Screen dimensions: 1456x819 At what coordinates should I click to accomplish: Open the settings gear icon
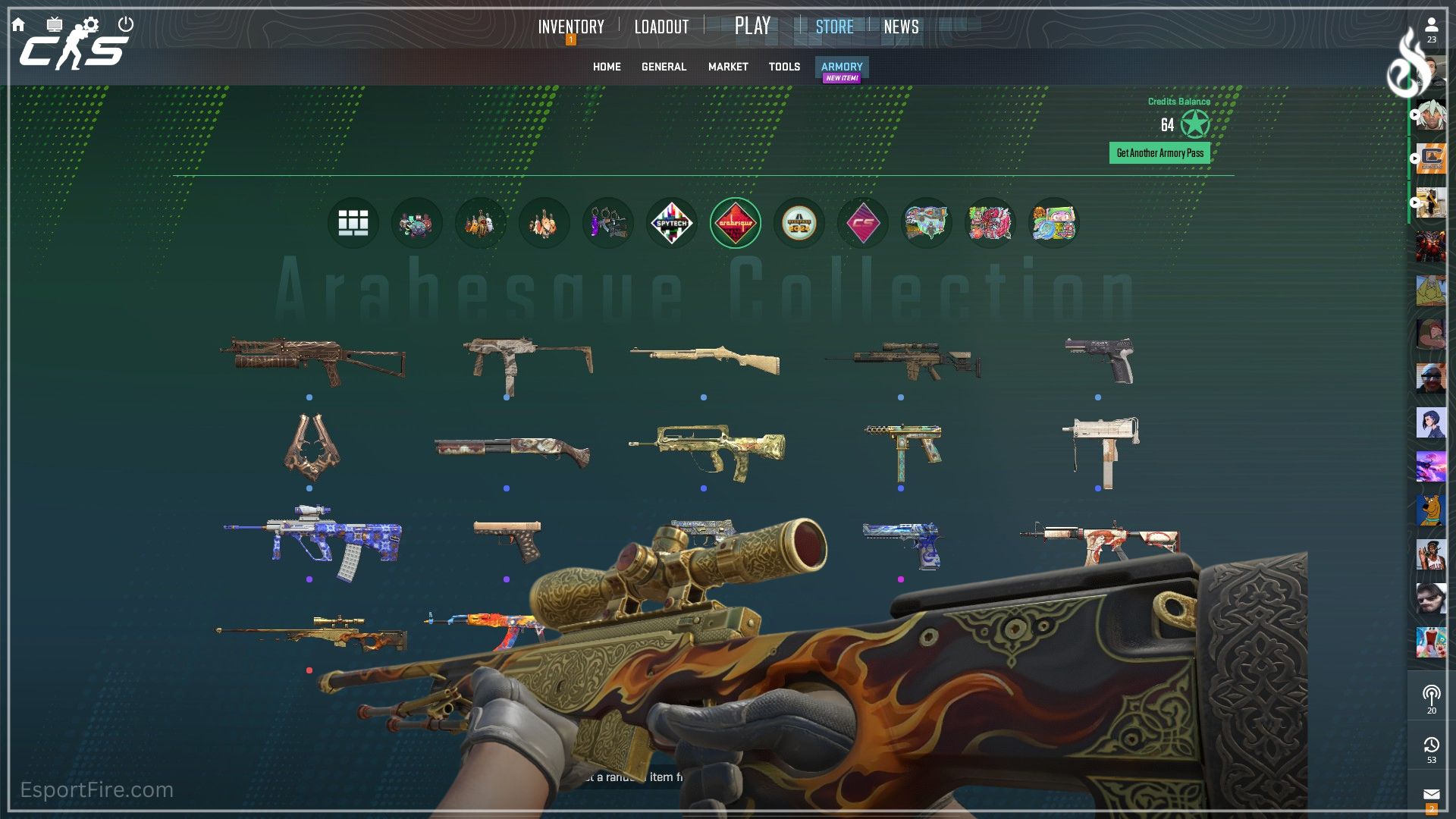[91, 24]
